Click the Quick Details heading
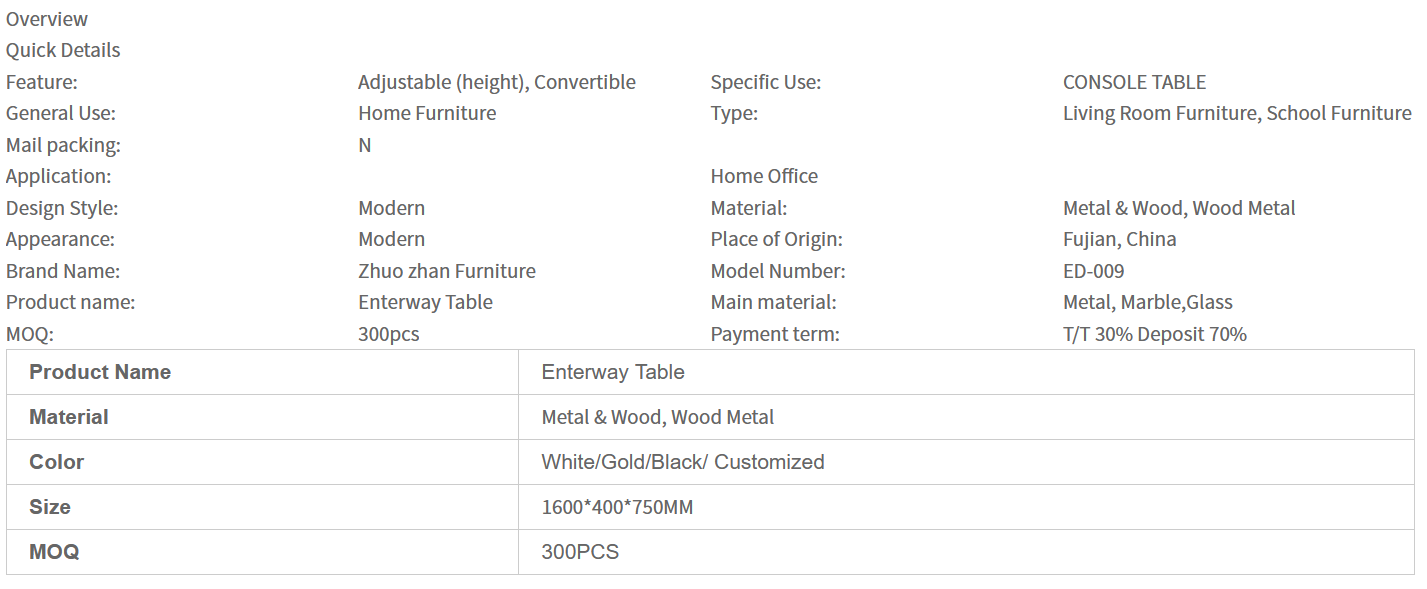Screen dimensions: 1427x589 [x=63, y=50]
